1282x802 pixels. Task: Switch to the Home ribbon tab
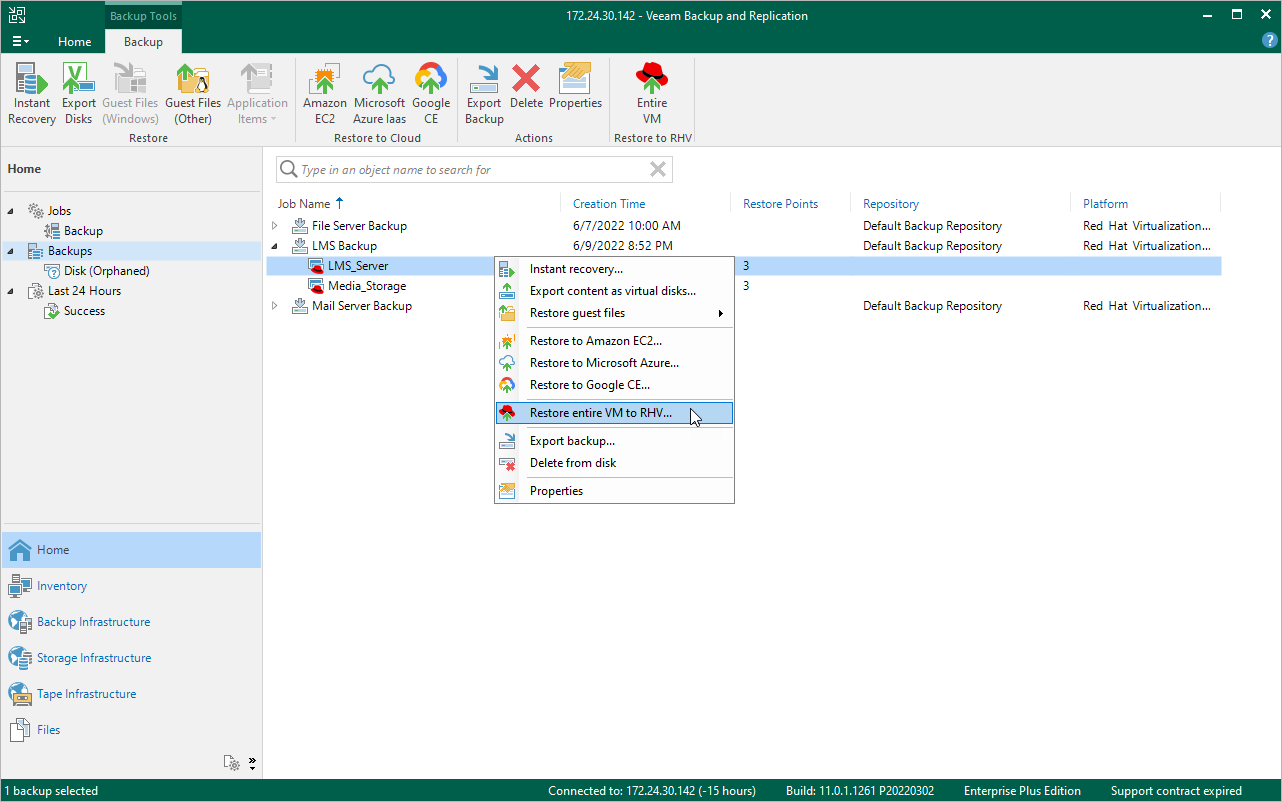[x=75, y=42]
